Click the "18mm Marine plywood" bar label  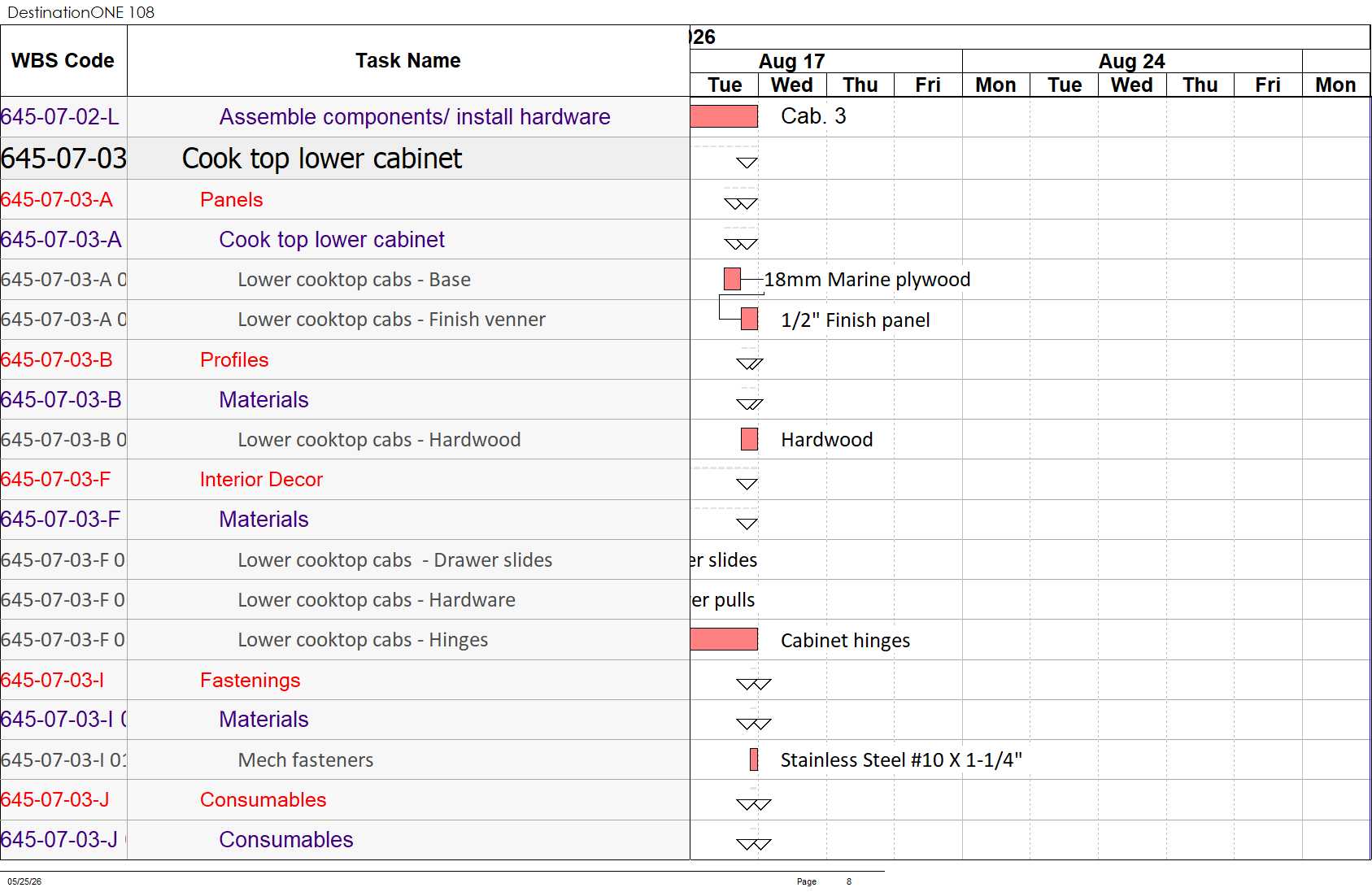pyautogui.click(x=867, y=280)
